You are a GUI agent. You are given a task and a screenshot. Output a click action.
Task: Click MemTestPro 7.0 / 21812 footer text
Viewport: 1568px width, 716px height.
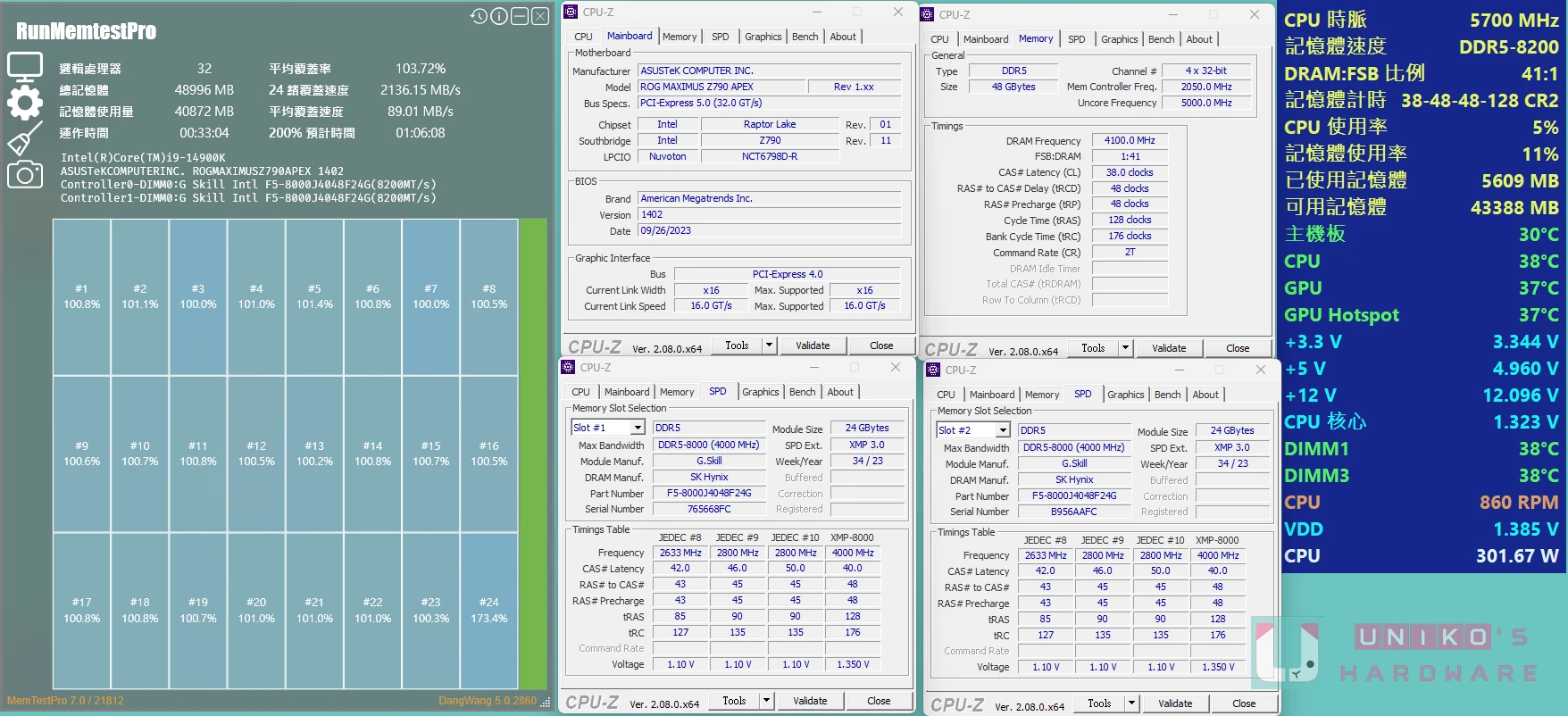pyautogui.click(x=65, y=701)
